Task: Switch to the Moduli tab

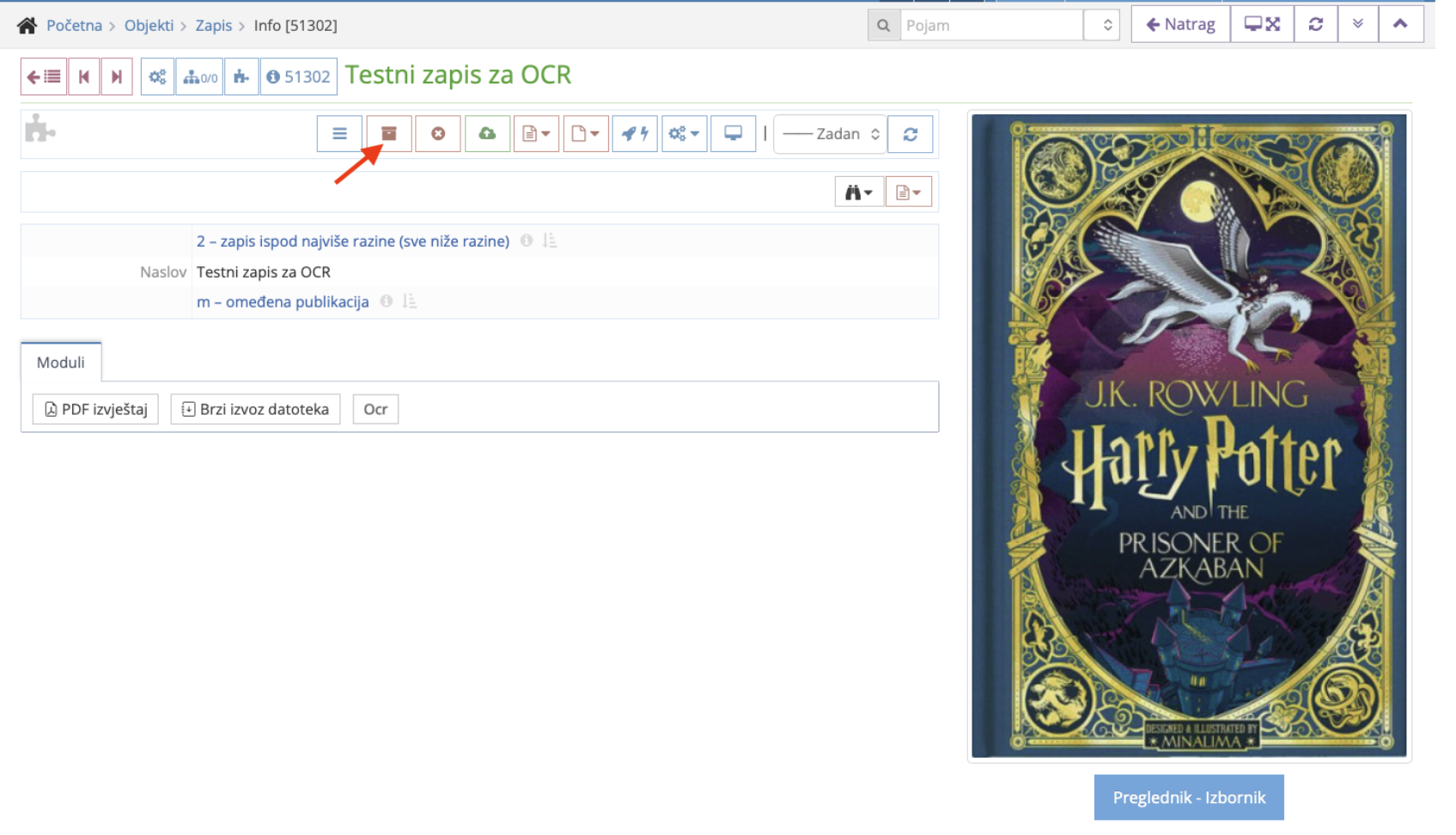Action: click(60, 362)
